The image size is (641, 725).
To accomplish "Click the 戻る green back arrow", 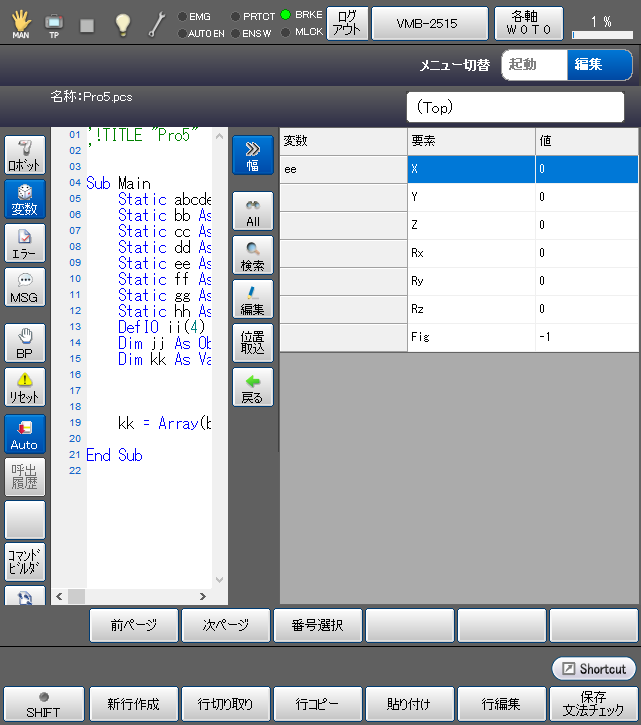I will coord(252,387).
